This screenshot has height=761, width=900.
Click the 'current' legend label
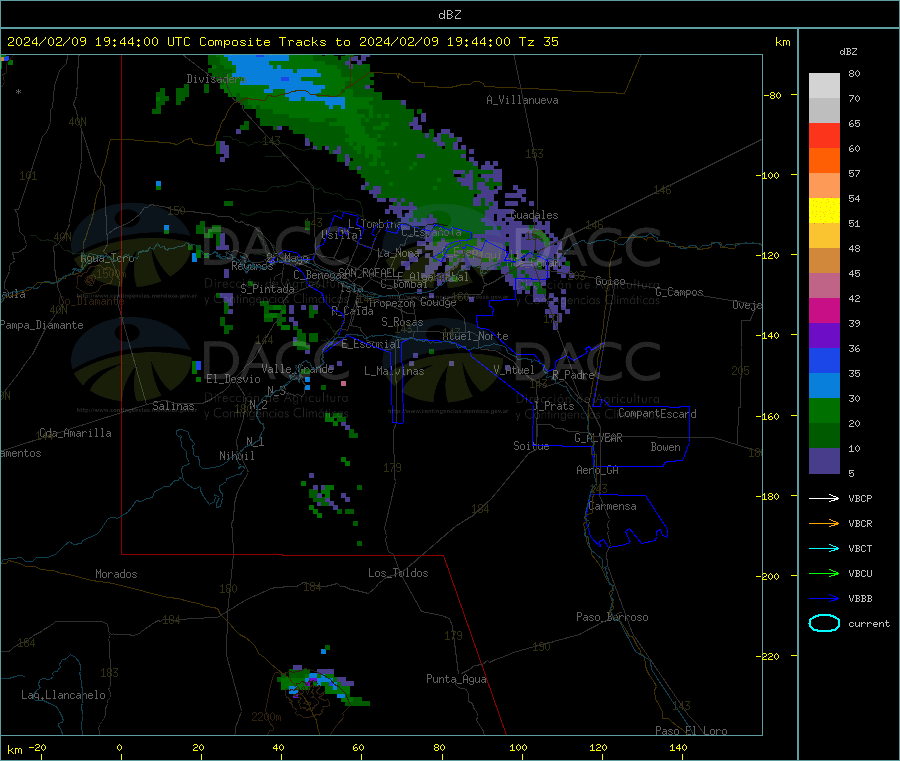click(x=868, y=623)
